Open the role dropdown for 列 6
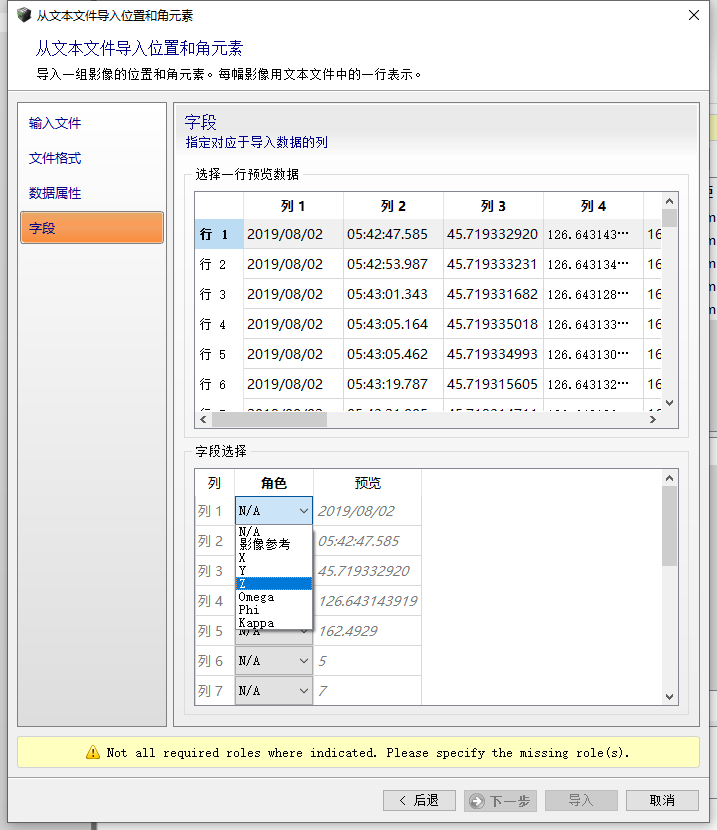Image resolution: width=717 pixels, height=830 pixels. [274, 661]
